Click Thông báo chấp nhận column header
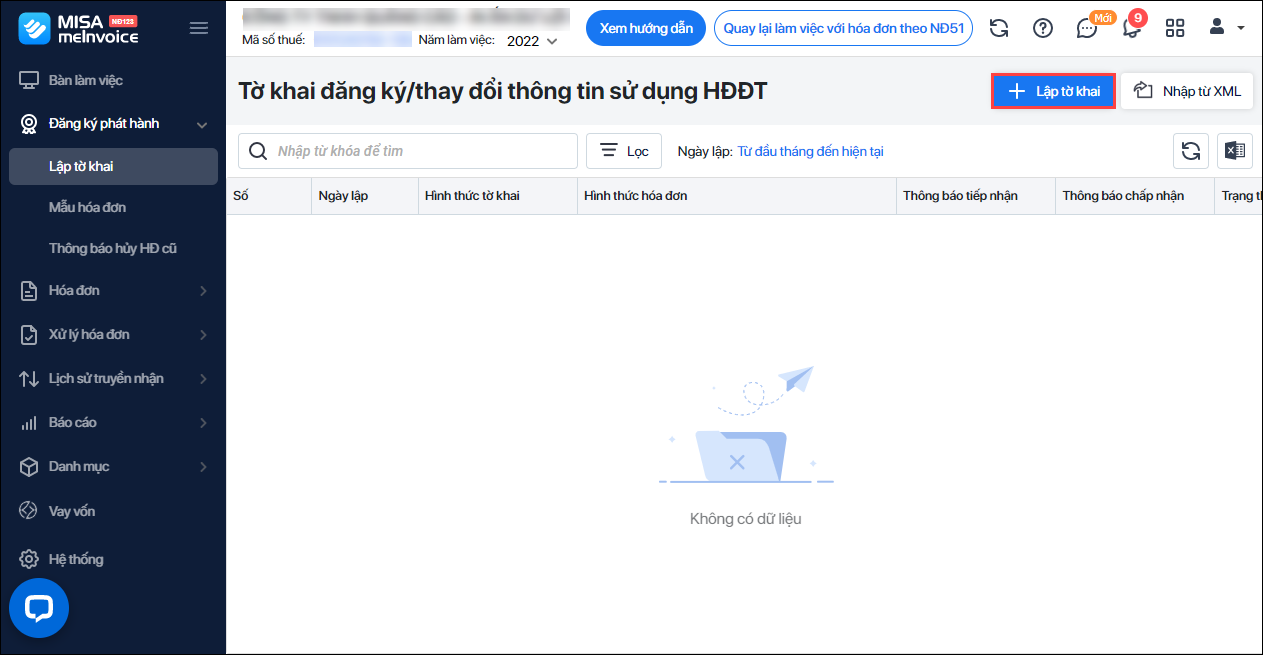Viewport: 1263px width, 655px height. pyautogui.click(x=1135, y=196)
